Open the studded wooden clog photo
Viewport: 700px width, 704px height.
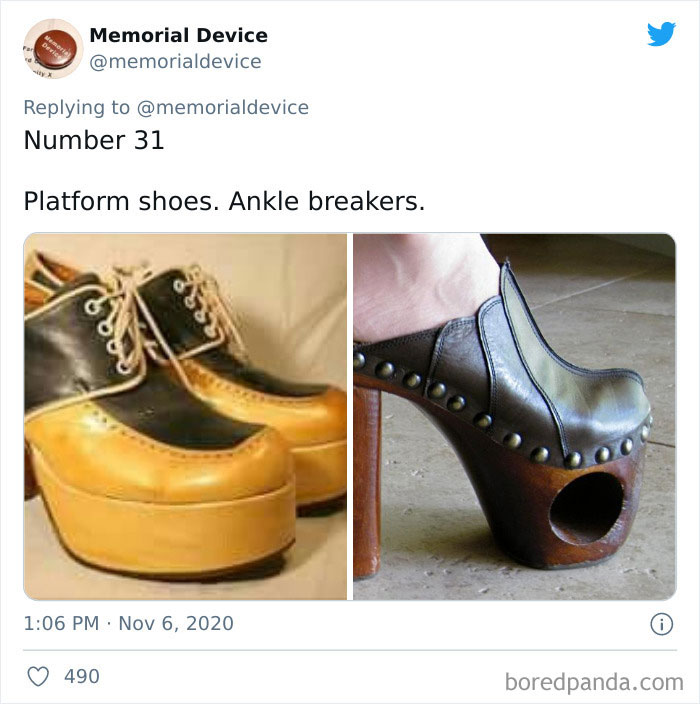tap(515, 416)
